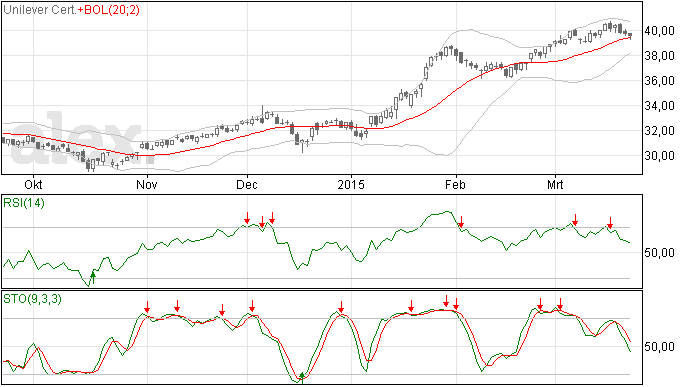Screen dimensions: 690x387
Task: Select the '+BOL(20;2)' indicator label
Action: point(109,10)
